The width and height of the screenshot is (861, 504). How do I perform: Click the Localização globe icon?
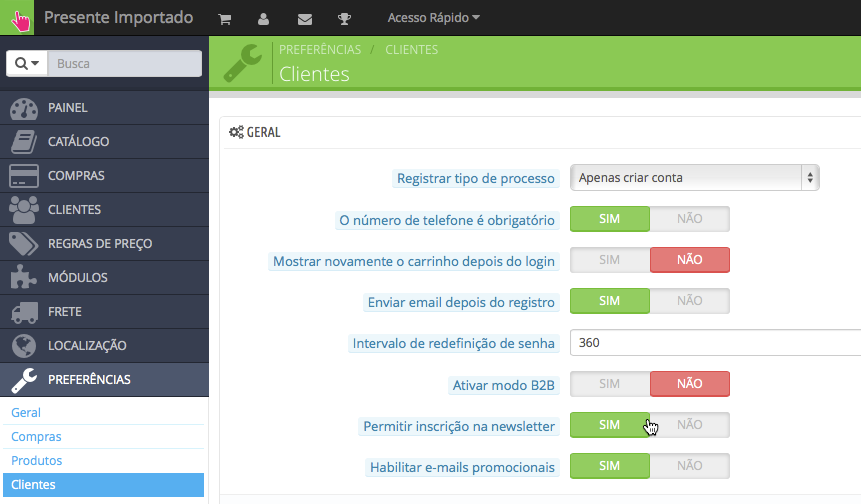pos(24,346)
